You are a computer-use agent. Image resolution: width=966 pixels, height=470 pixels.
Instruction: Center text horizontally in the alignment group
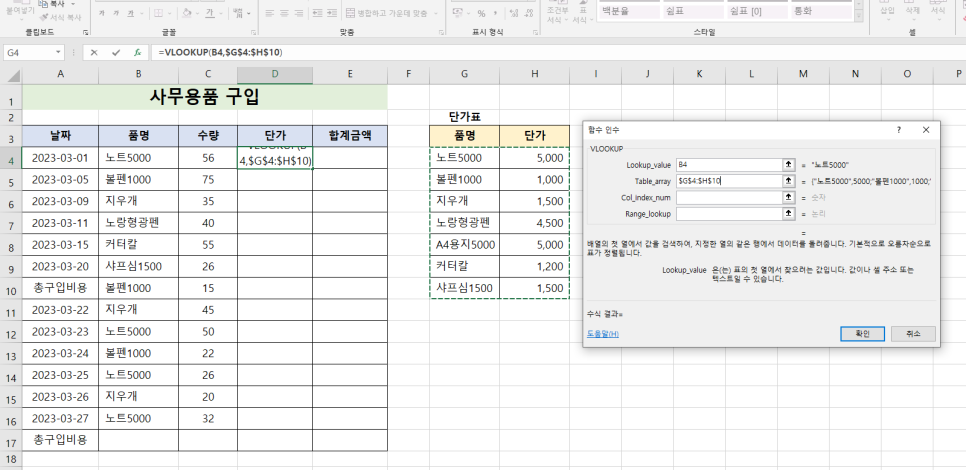pyautogui.click(x=284, y=13)
